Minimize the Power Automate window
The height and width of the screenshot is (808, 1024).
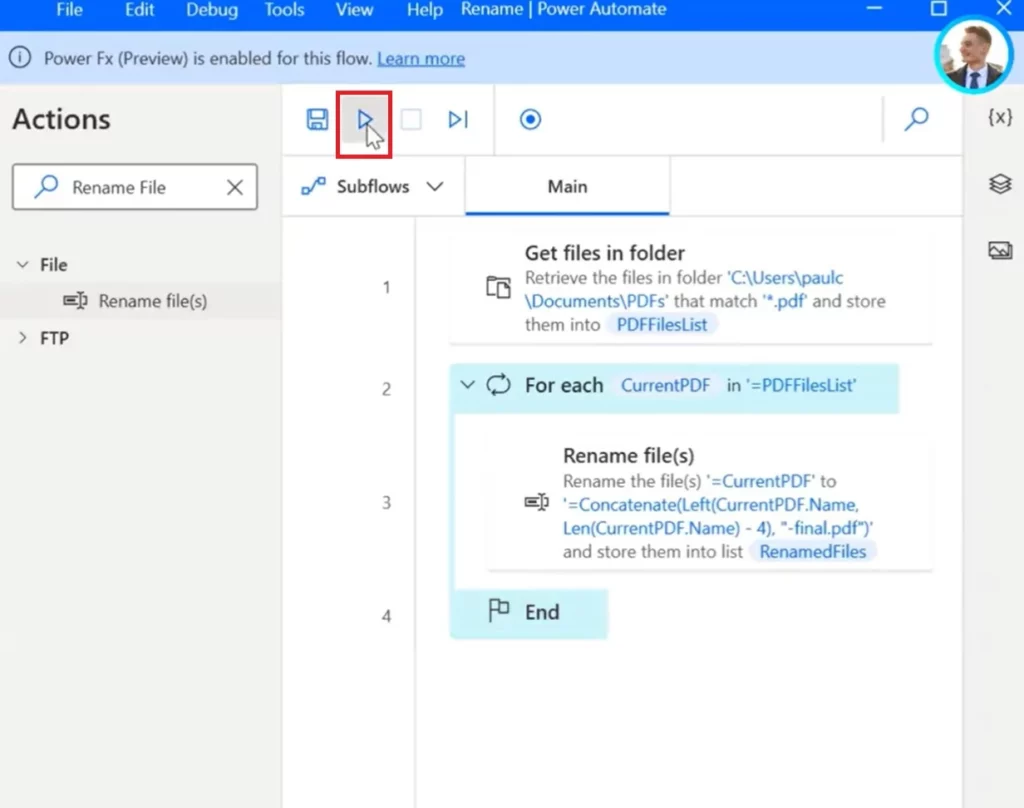pos(874,8)
